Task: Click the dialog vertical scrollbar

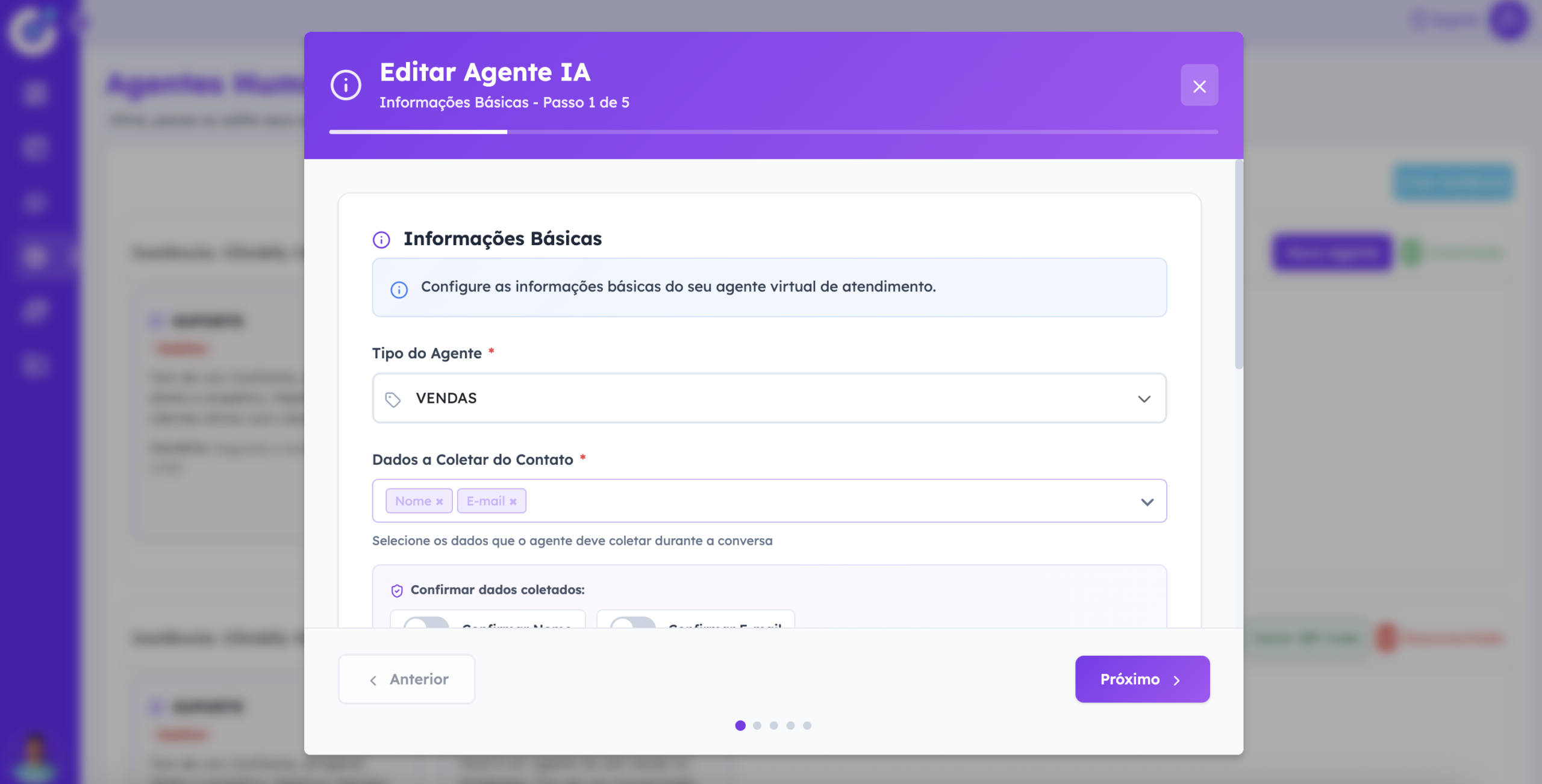Action: coord(1238,264)
